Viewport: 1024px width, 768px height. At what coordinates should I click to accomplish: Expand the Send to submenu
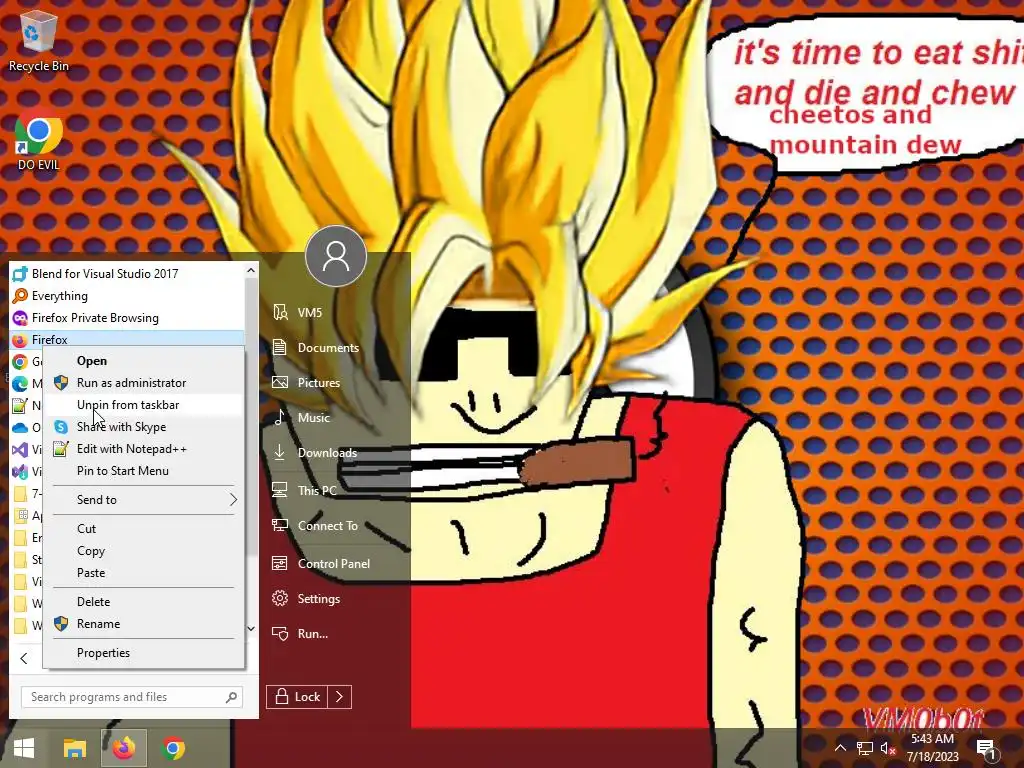[x=144, y=500]
